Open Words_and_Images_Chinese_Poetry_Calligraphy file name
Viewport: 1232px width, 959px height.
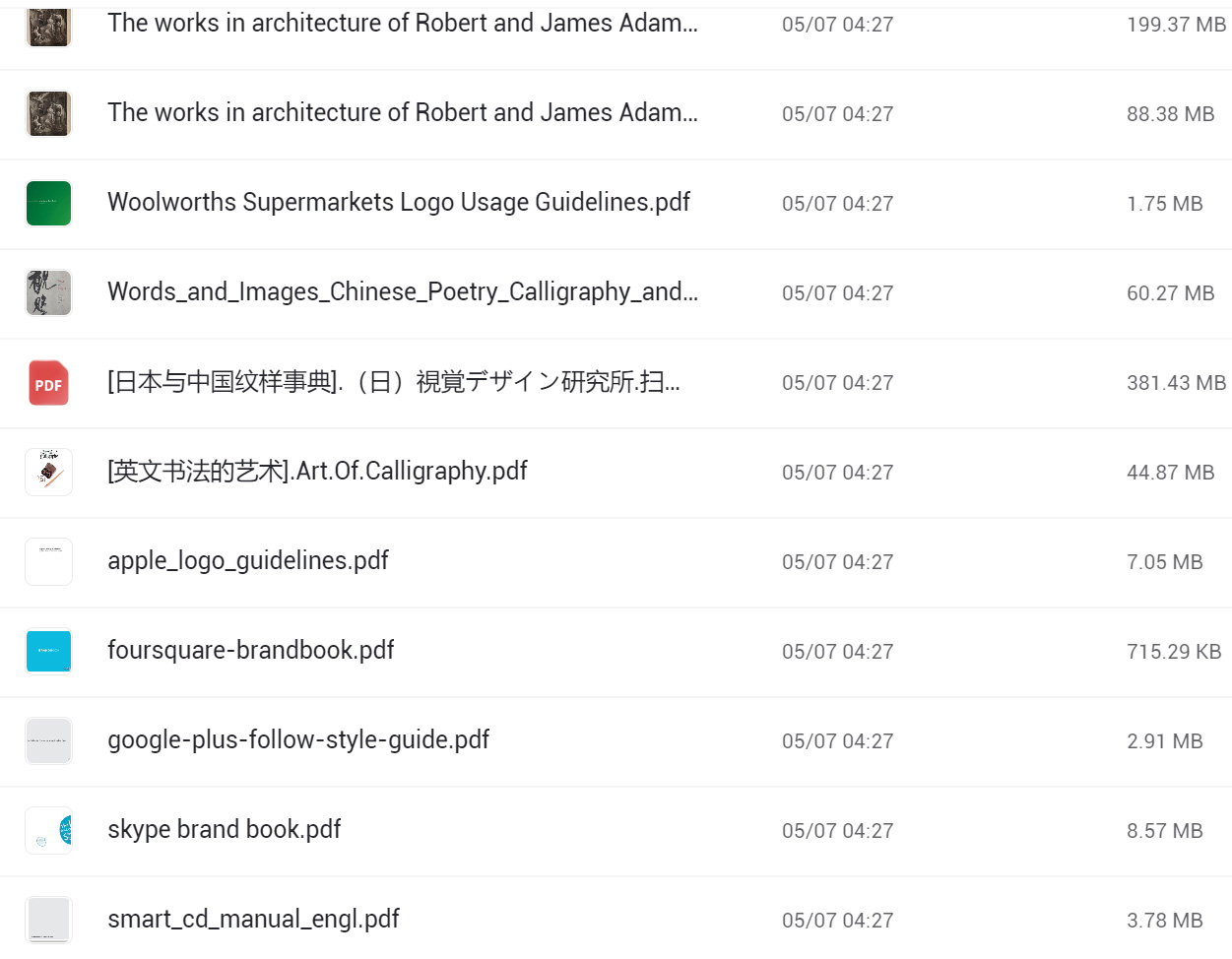pos(403,292)
